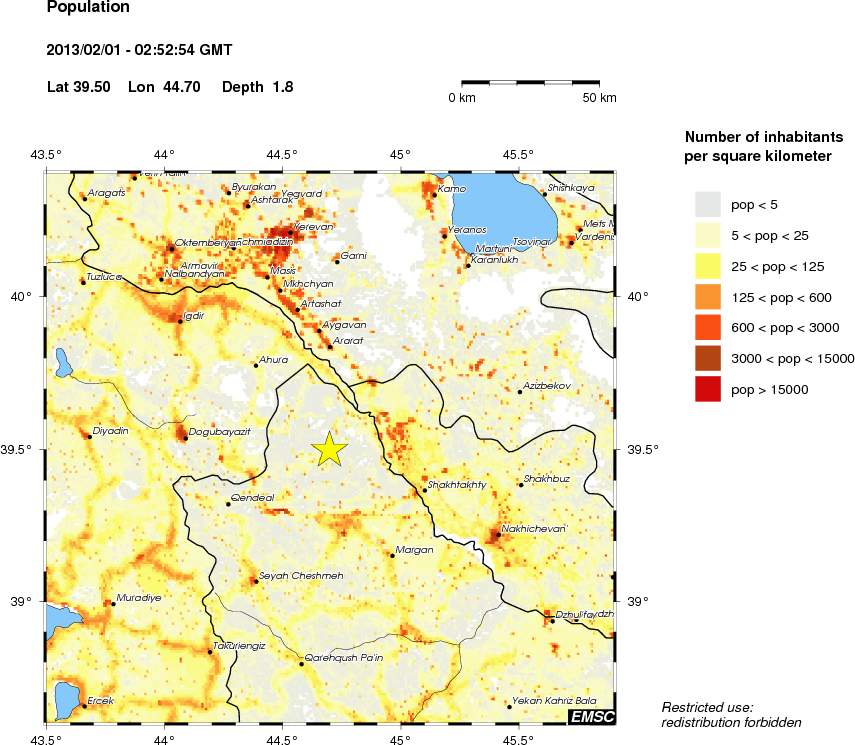Click the Dogubayazit city dot
The width and height of the screenshot is (855, 745).
click(185, 437)
